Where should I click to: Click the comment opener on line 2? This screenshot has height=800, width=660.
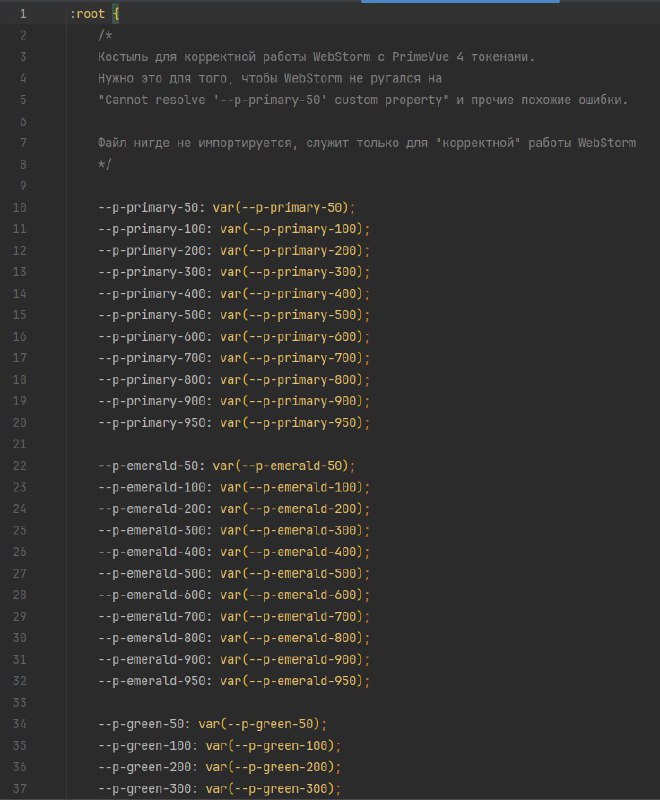[105, 35]
